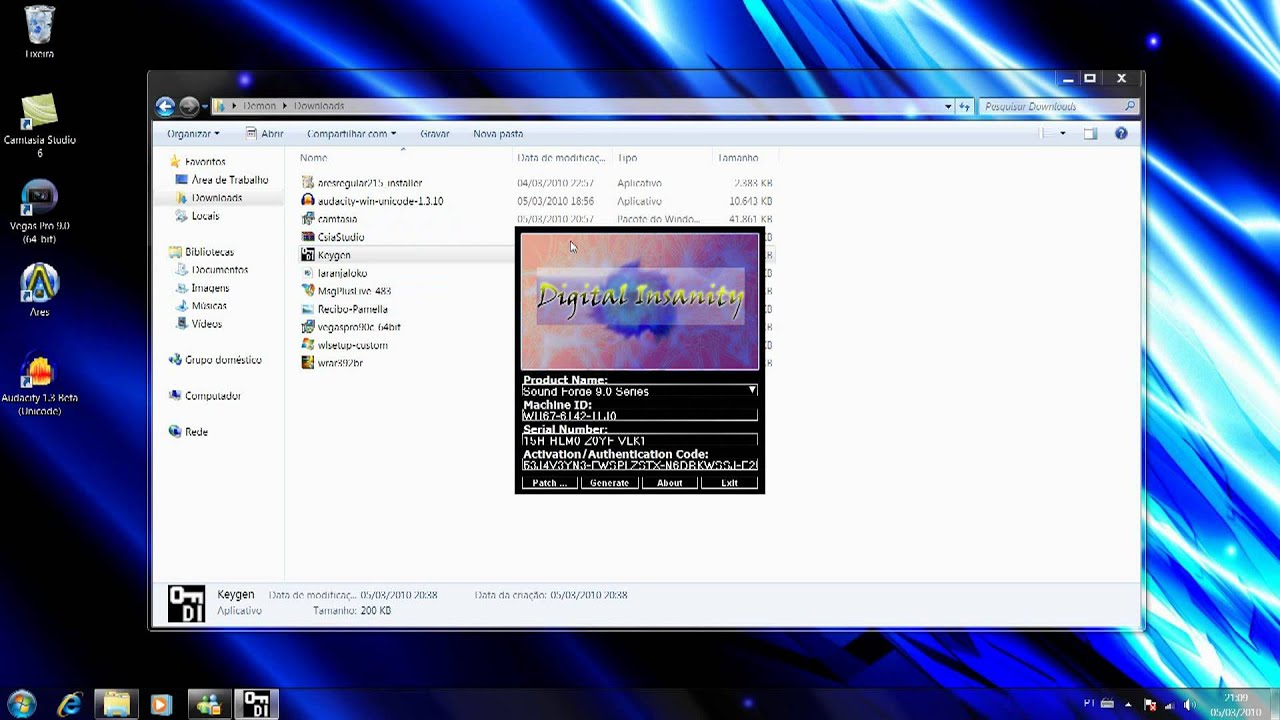Open recent pages dropdown beside forward arrow
The height and width of the screenshot is (720, 1280).
[x=205, y=106]
